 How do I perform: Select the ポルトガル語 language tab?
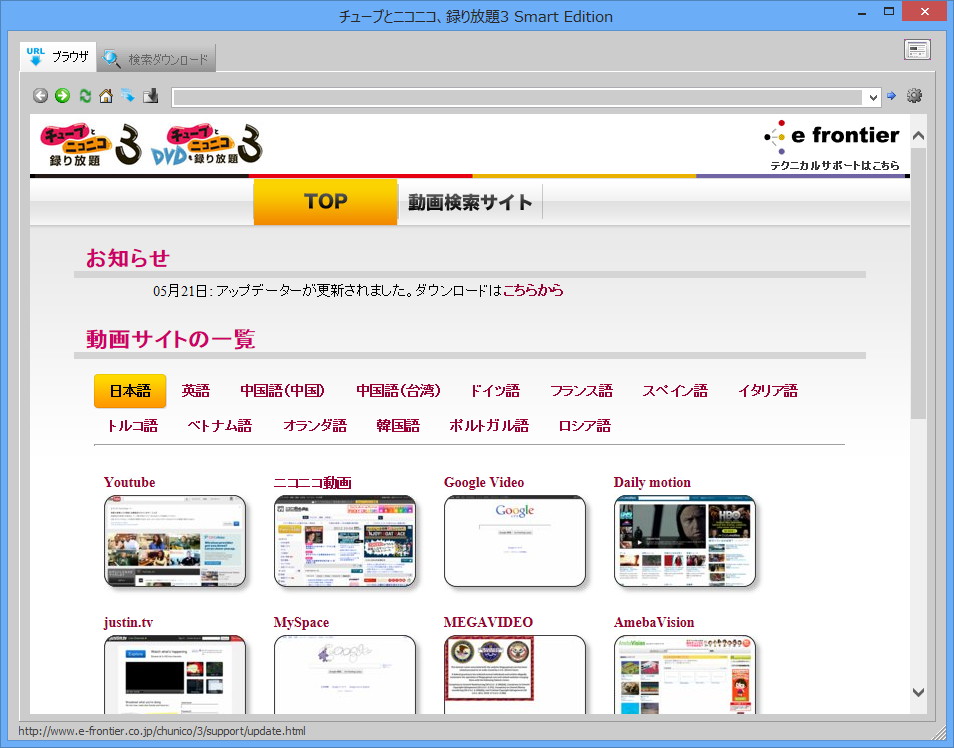tap(489, 425)
